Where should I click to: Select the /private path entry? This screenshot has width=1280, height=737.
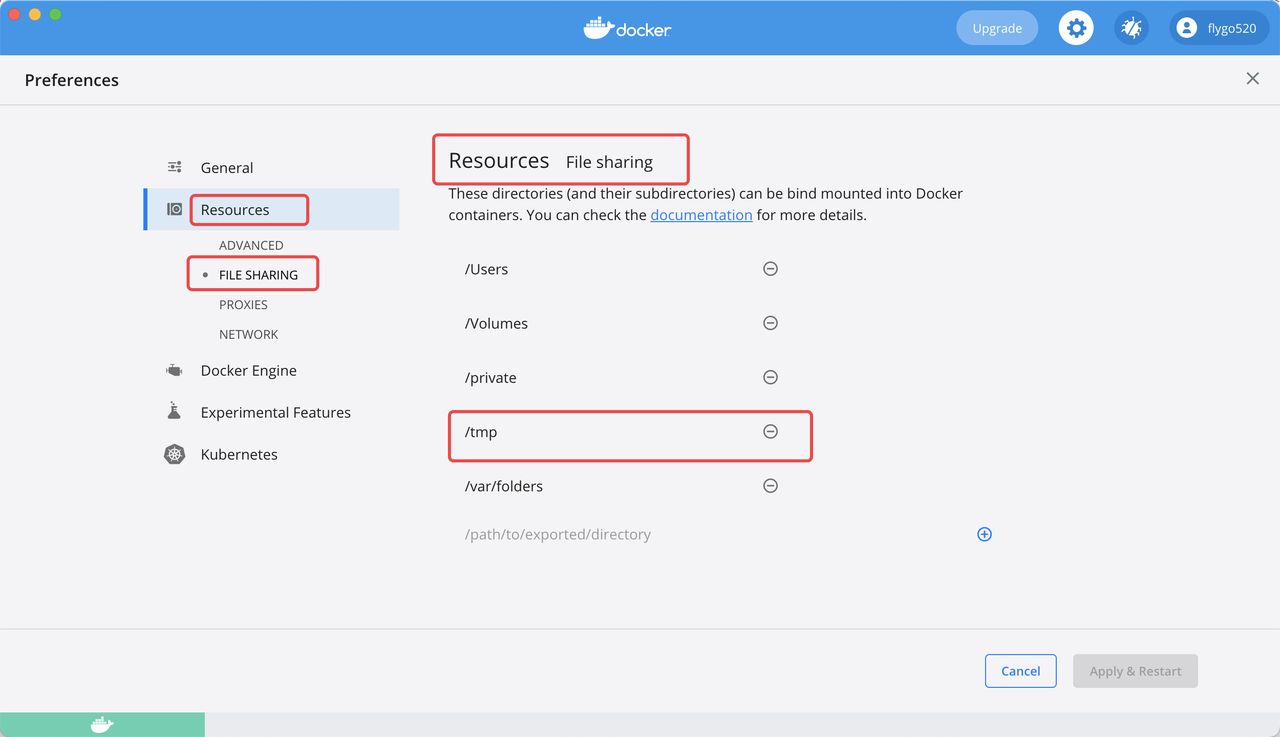(x=490, y=378)
